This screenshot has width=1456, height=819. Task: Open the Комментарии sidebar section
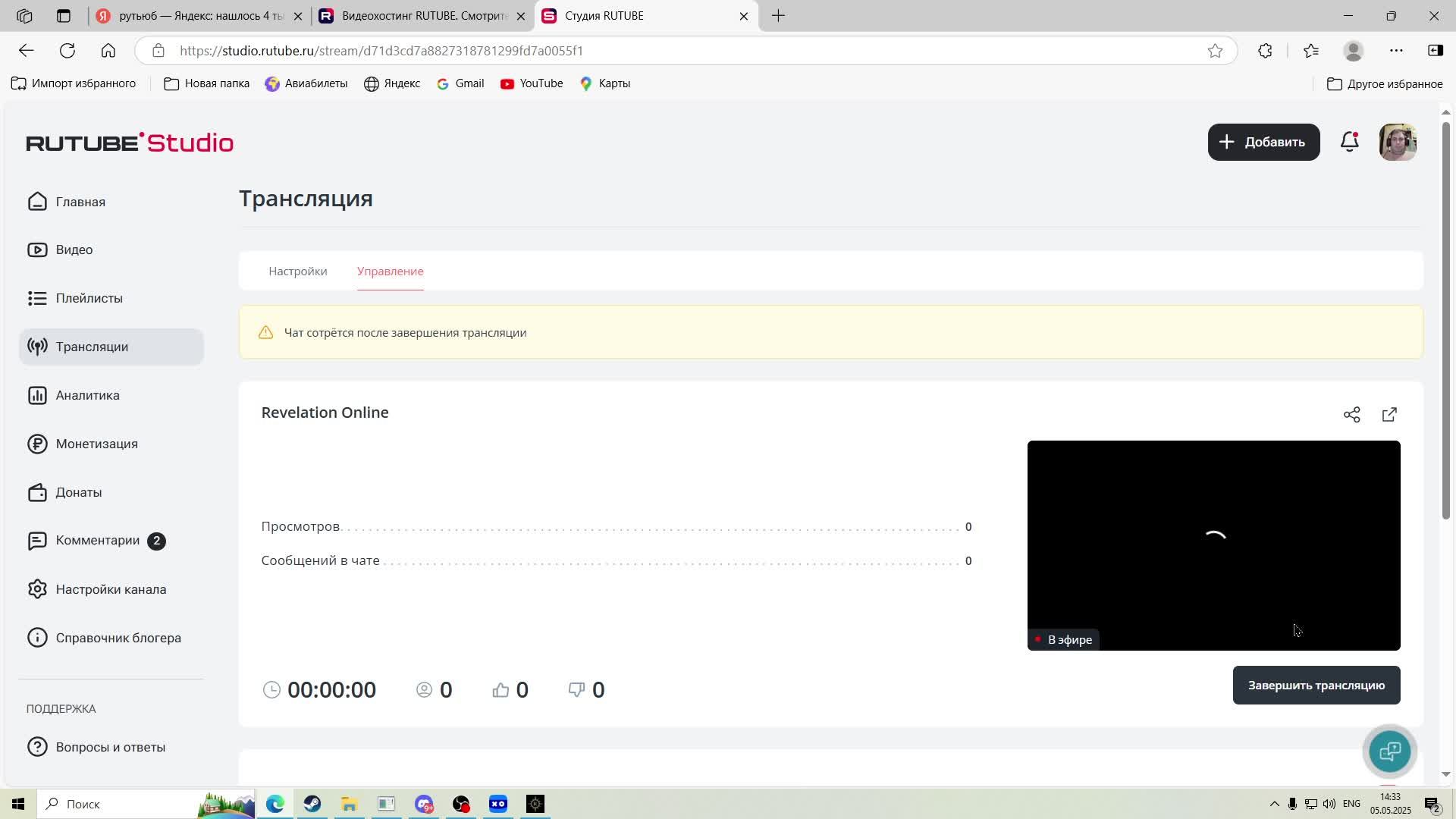pyautogui.click(x=111, y=541)
